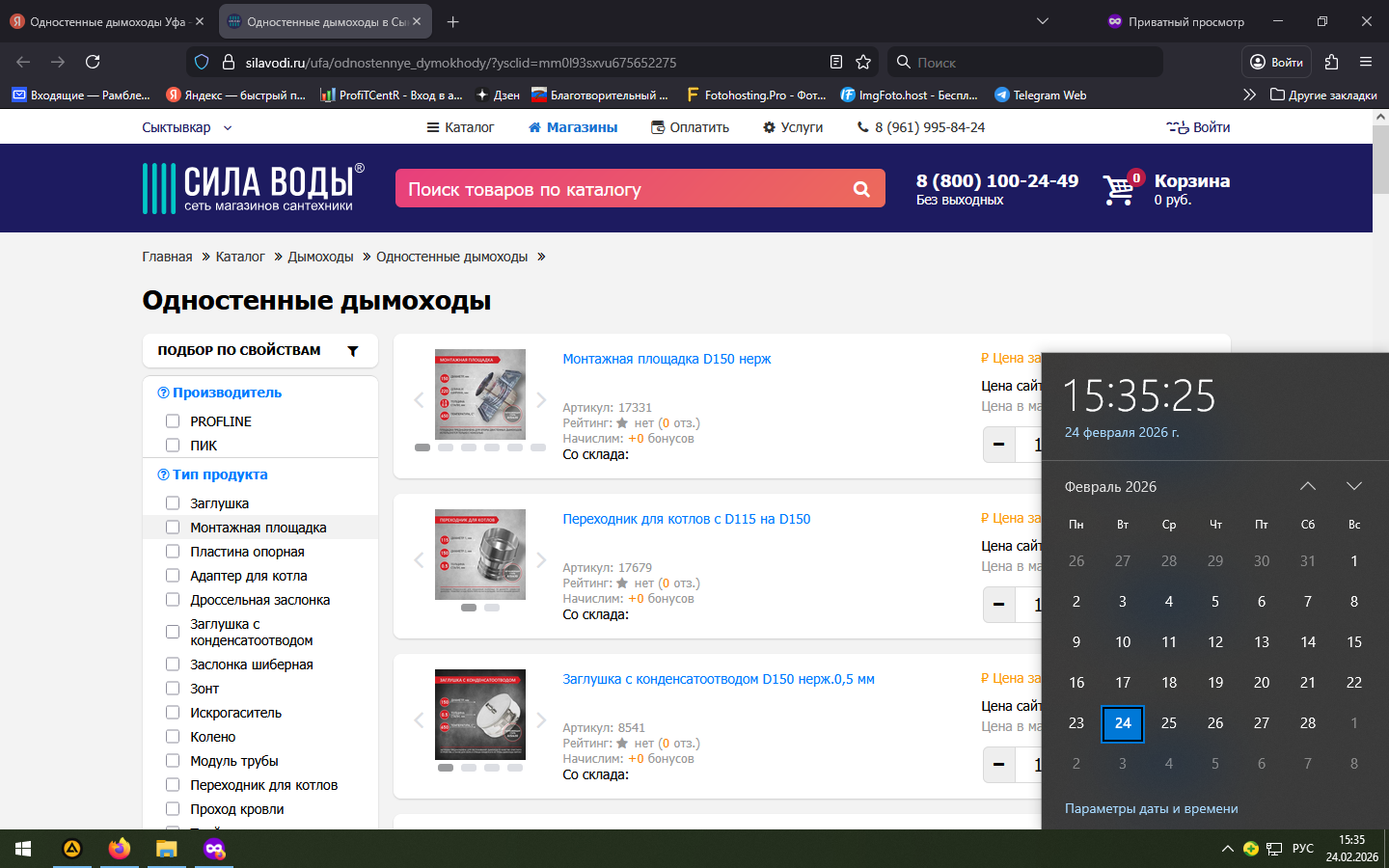Open the Firefox hamburger application menu

(x=1366, y=62)
